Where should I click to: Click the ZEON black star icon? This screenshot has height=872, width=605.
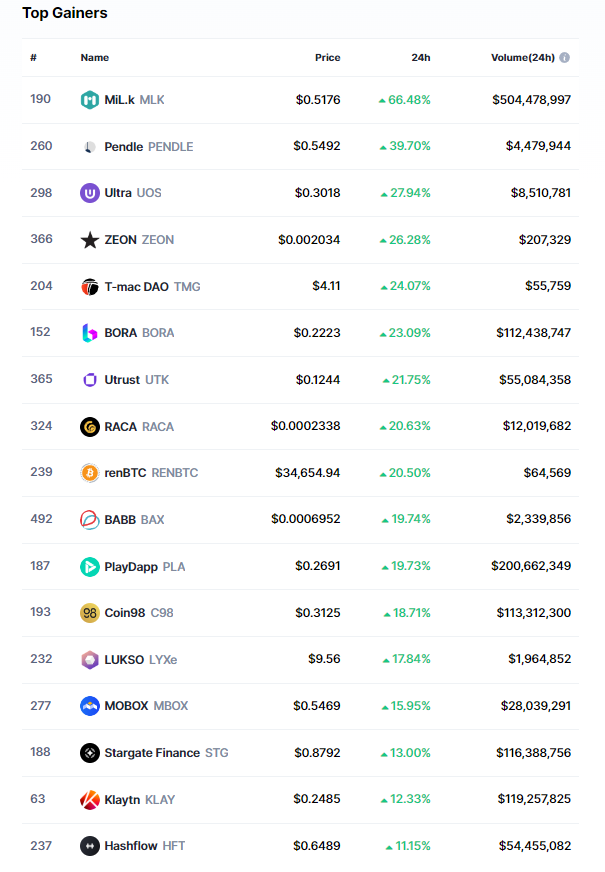[x=90, y=240]
